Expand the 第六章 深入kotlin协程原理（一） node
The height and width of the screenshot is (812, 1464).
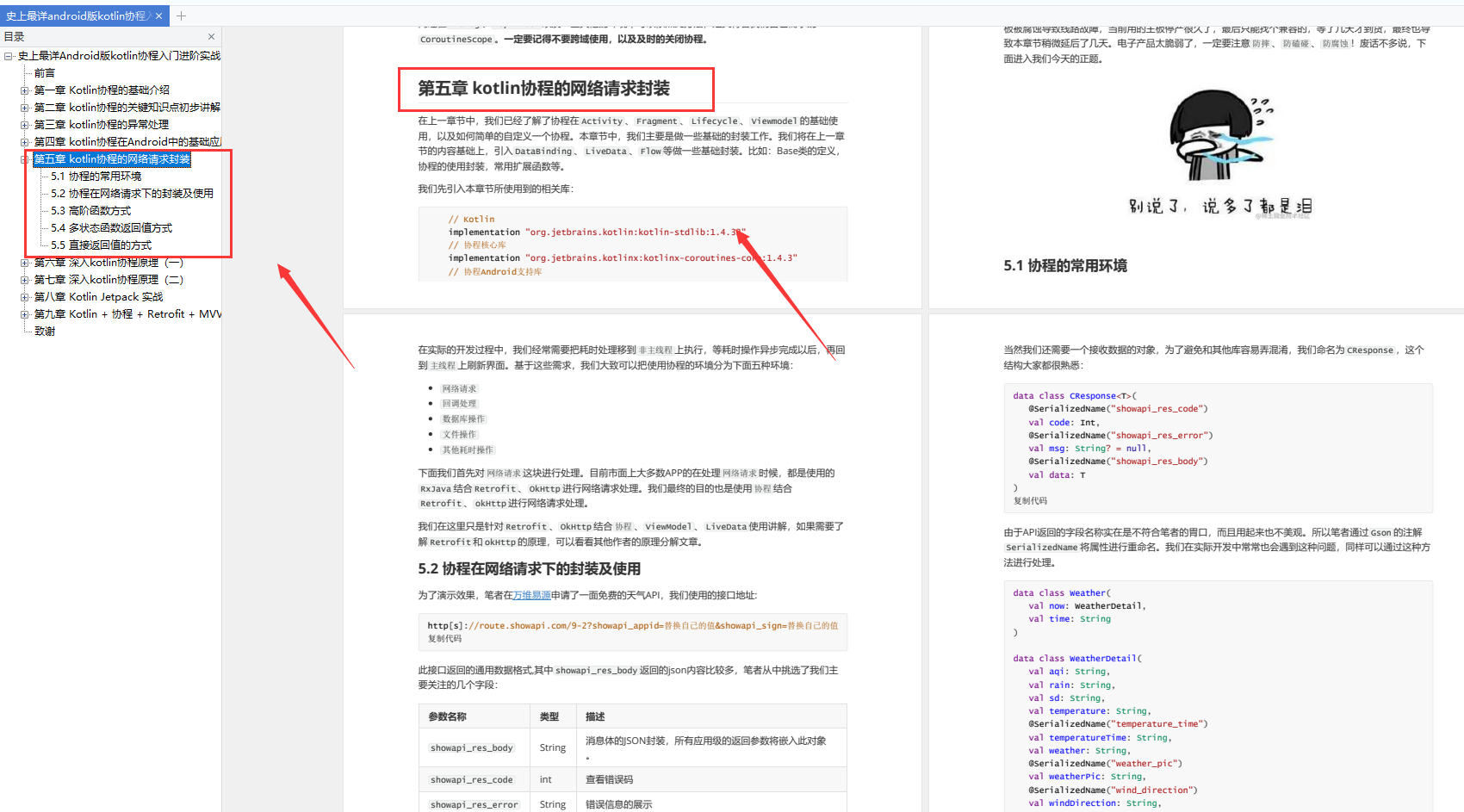click(x=25, y=263)
